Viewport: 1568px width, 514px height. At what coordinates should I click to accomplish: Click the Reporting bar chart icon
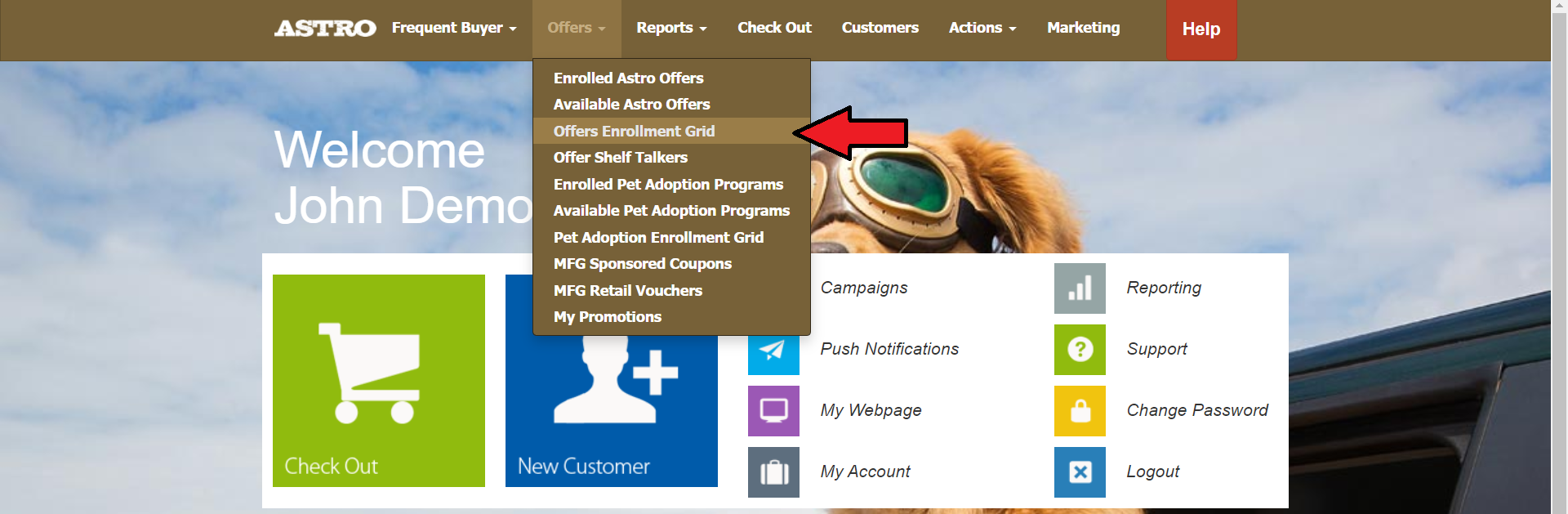pos(1080,288)
